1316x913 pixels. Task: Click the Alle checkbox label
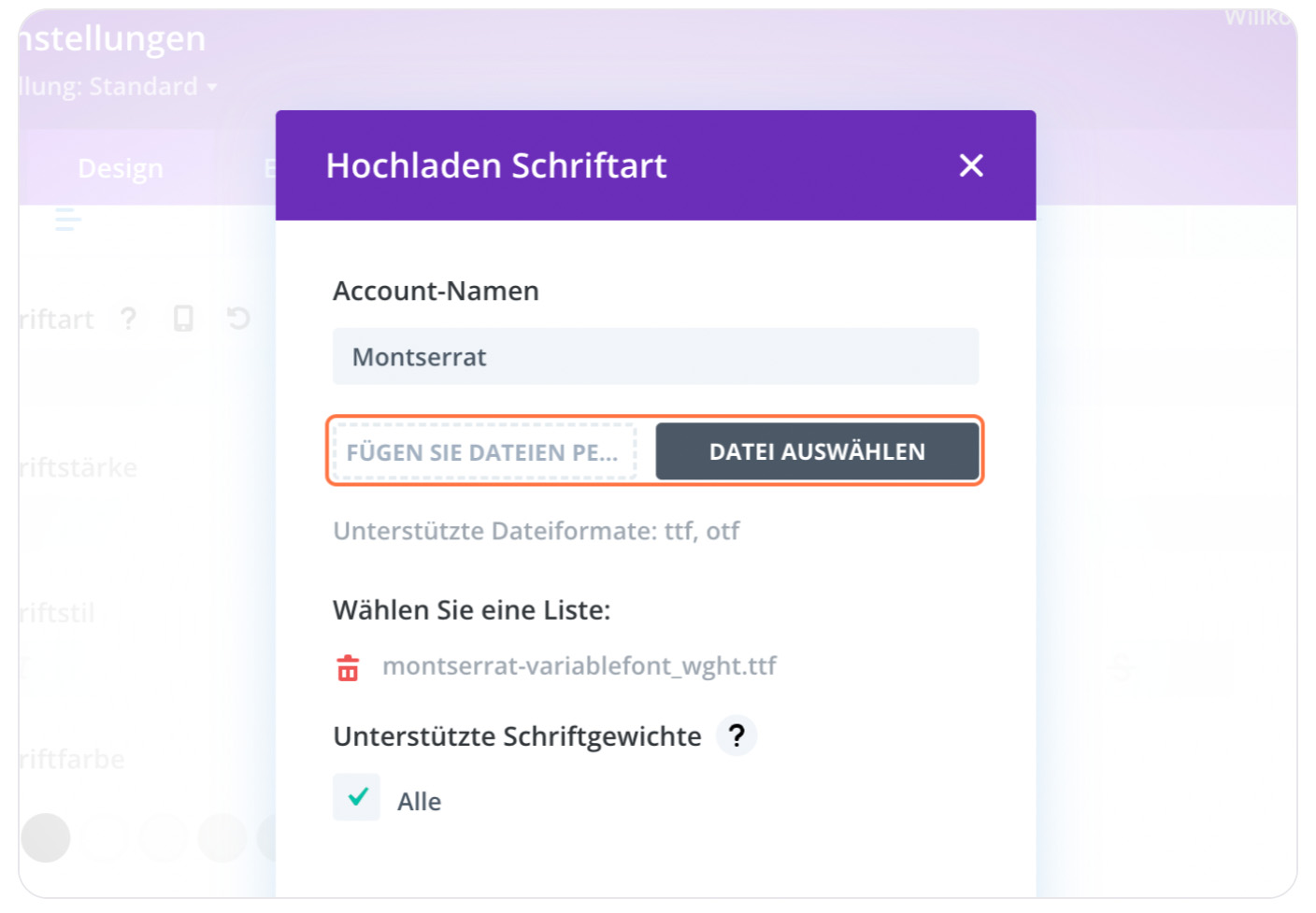click(x=419, y=802)
